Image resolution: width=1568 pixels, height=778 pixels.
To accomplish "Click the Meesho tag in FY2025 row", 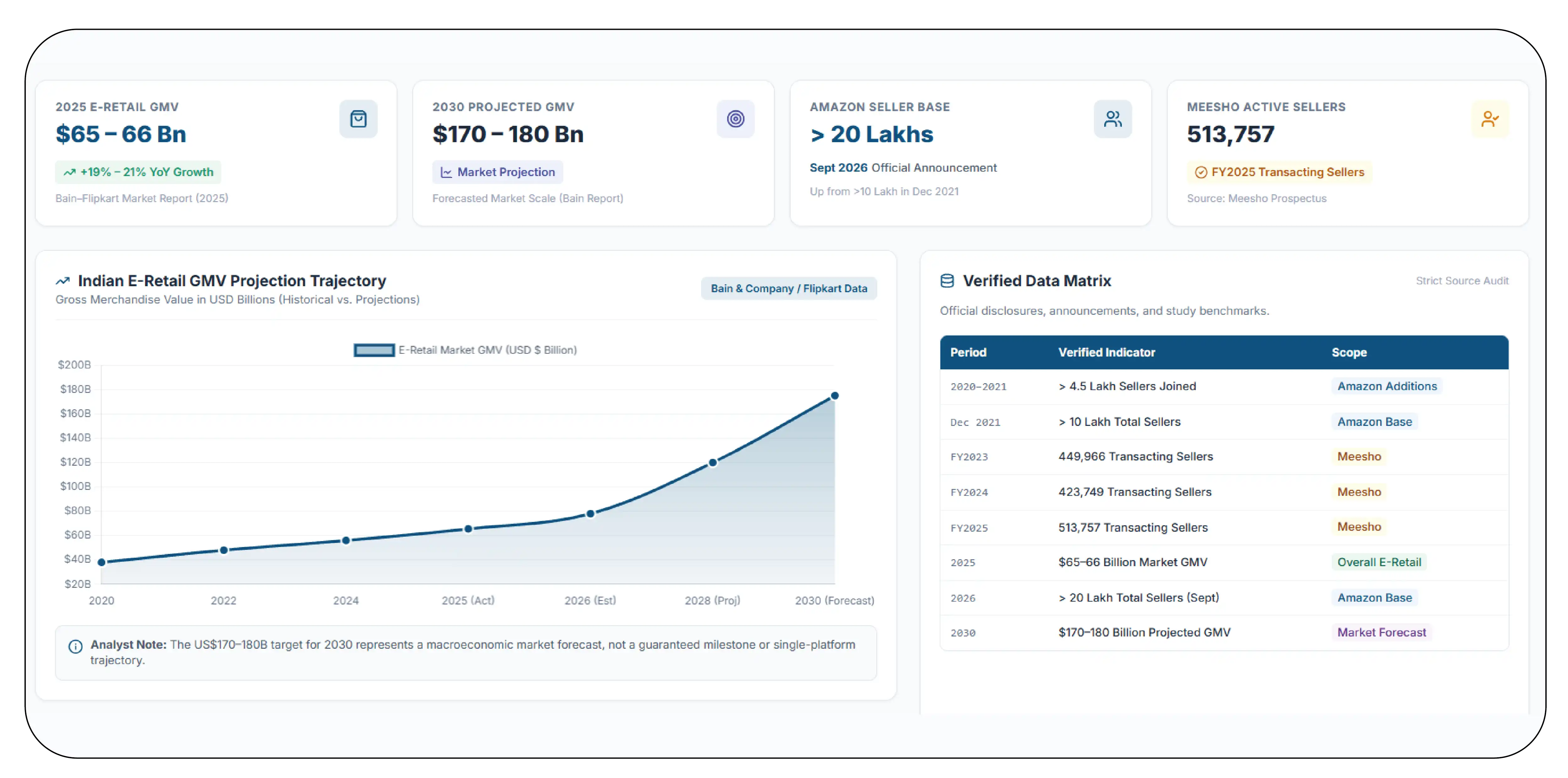I will tap(1359, 527).
